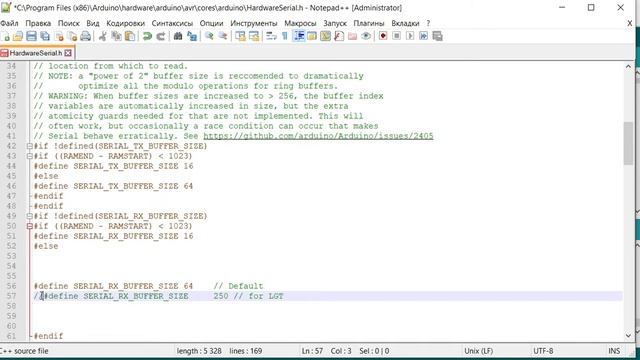The image size is (640, 360).
Task: Toggle show all characters pilcrow icon
Action: pyautogui.click(x=285, y=36)
